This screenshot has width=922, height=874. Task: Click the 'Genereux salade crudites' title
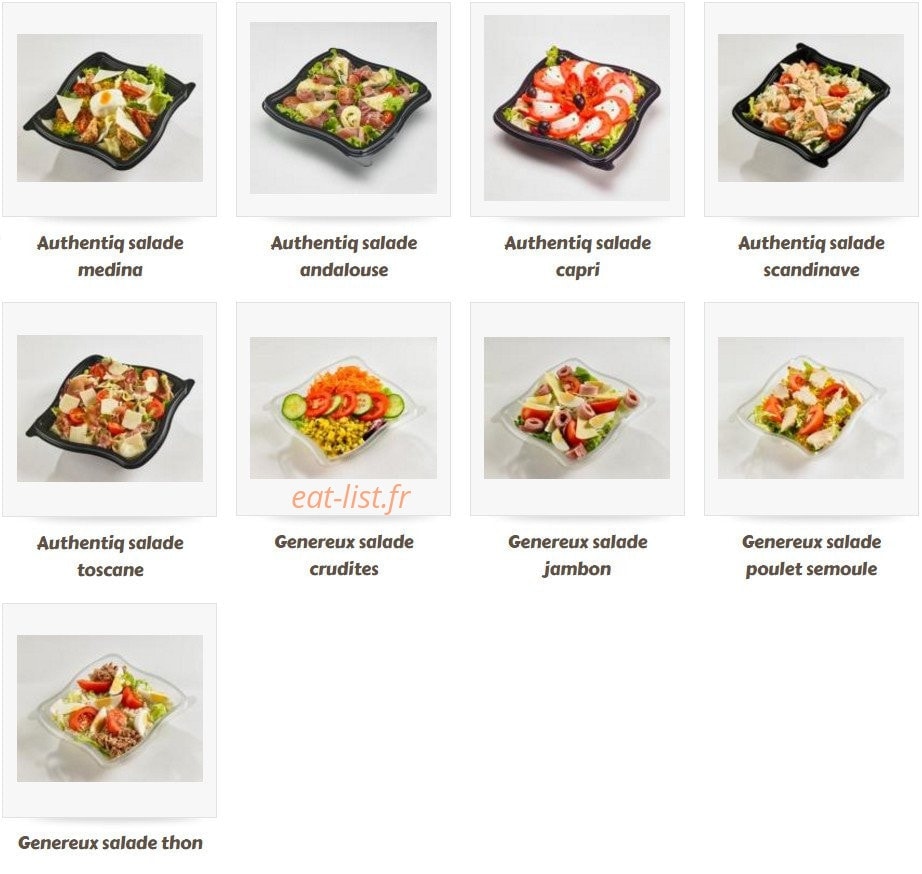343,555
